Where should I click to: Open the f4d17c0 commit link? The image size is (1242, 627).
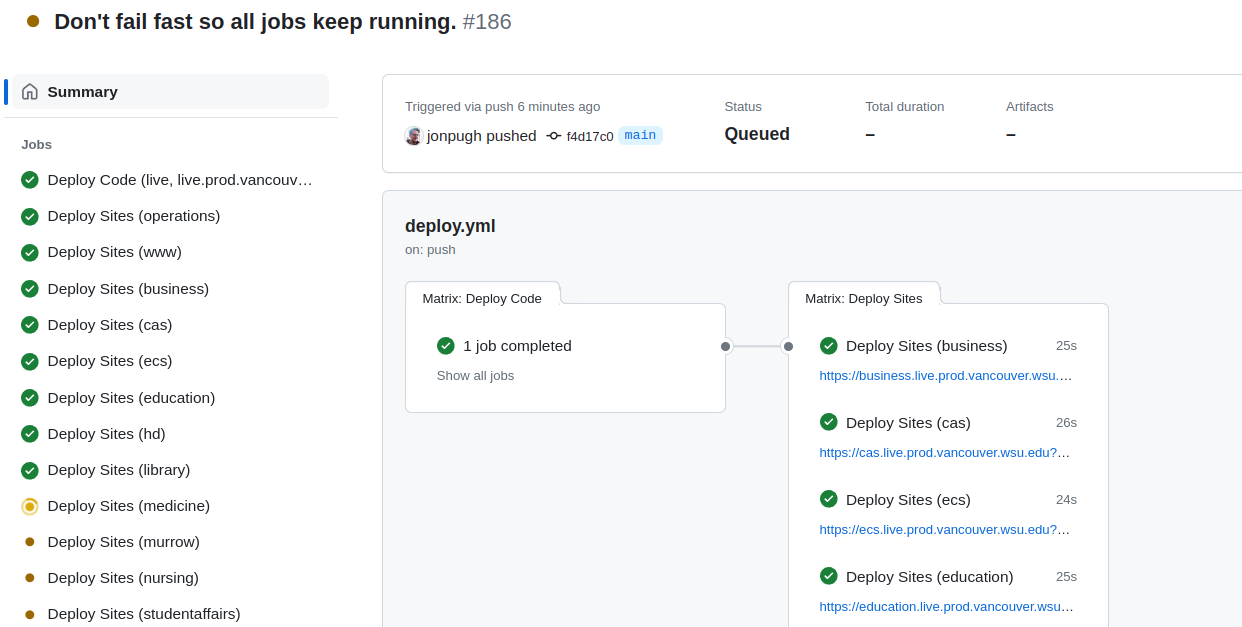pos(589,135)
